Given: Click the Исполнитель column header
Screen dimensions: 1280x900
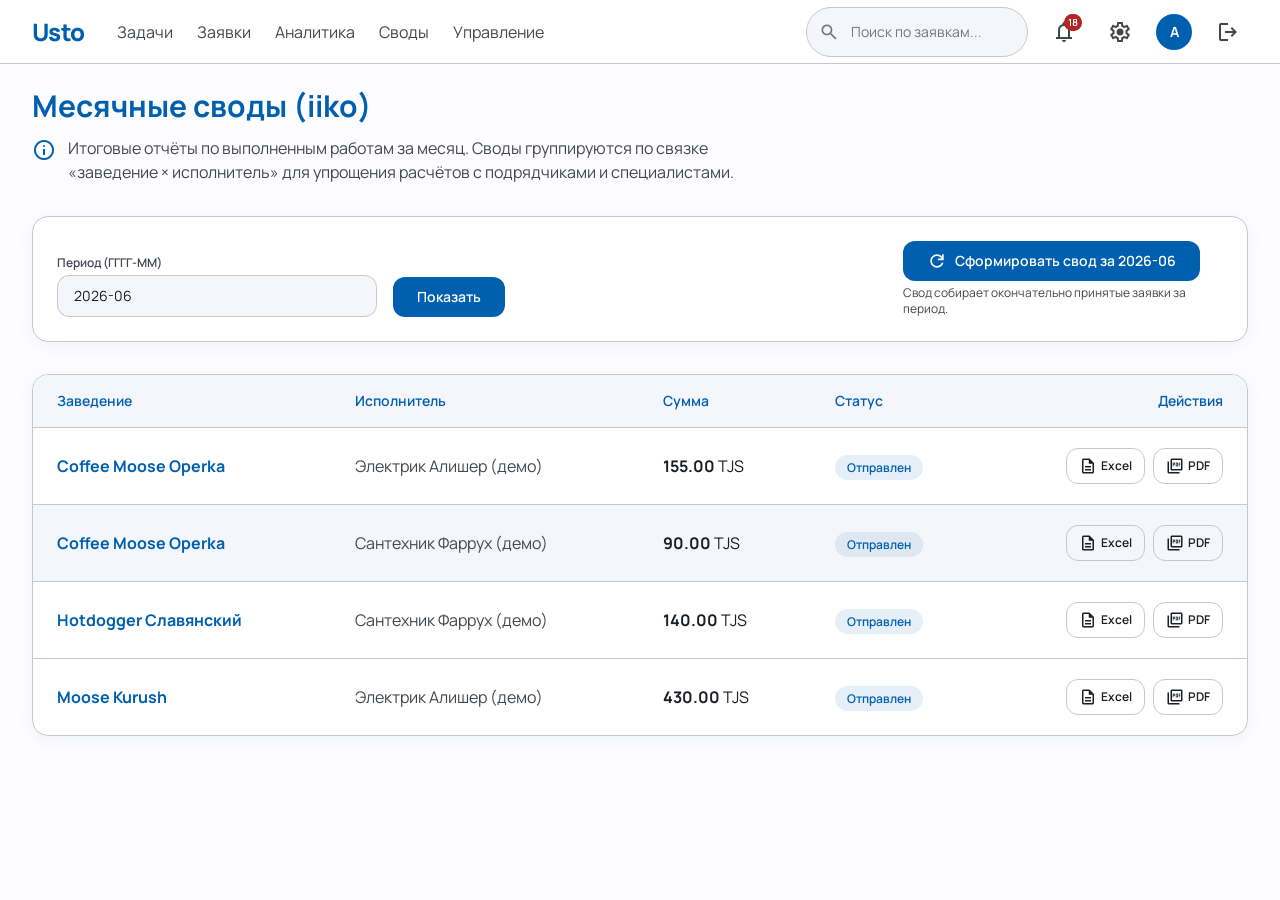Looking at the screenshot, I should pyautogui.click(x=400, y=401).
